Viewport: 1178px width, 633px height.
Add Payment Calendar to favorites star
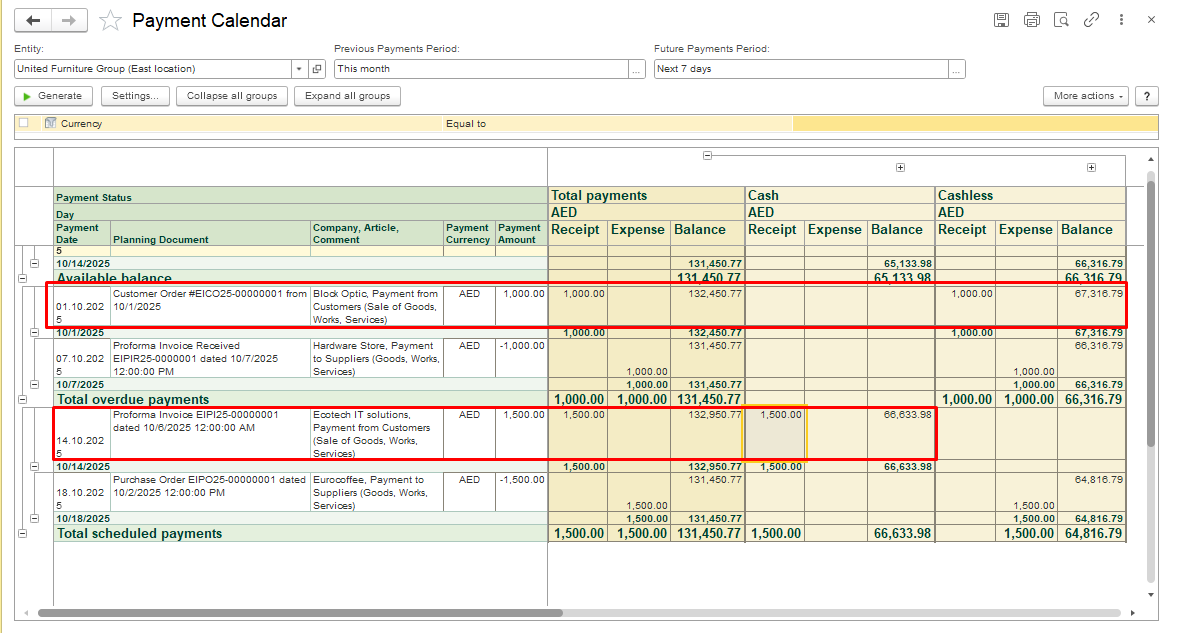[x=110, y=20]
